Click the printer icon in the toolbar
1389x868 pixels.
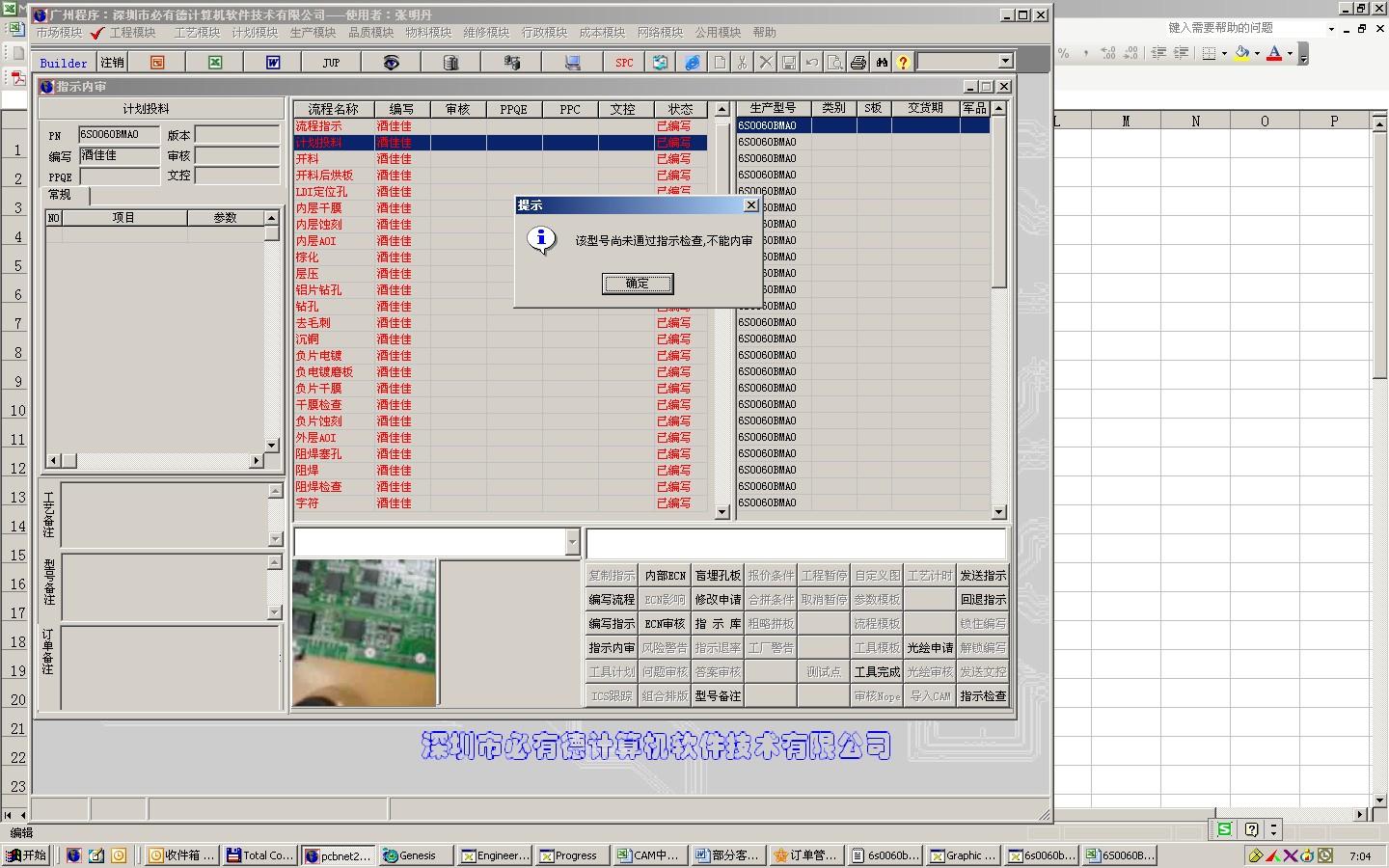(x=858, y=63)
